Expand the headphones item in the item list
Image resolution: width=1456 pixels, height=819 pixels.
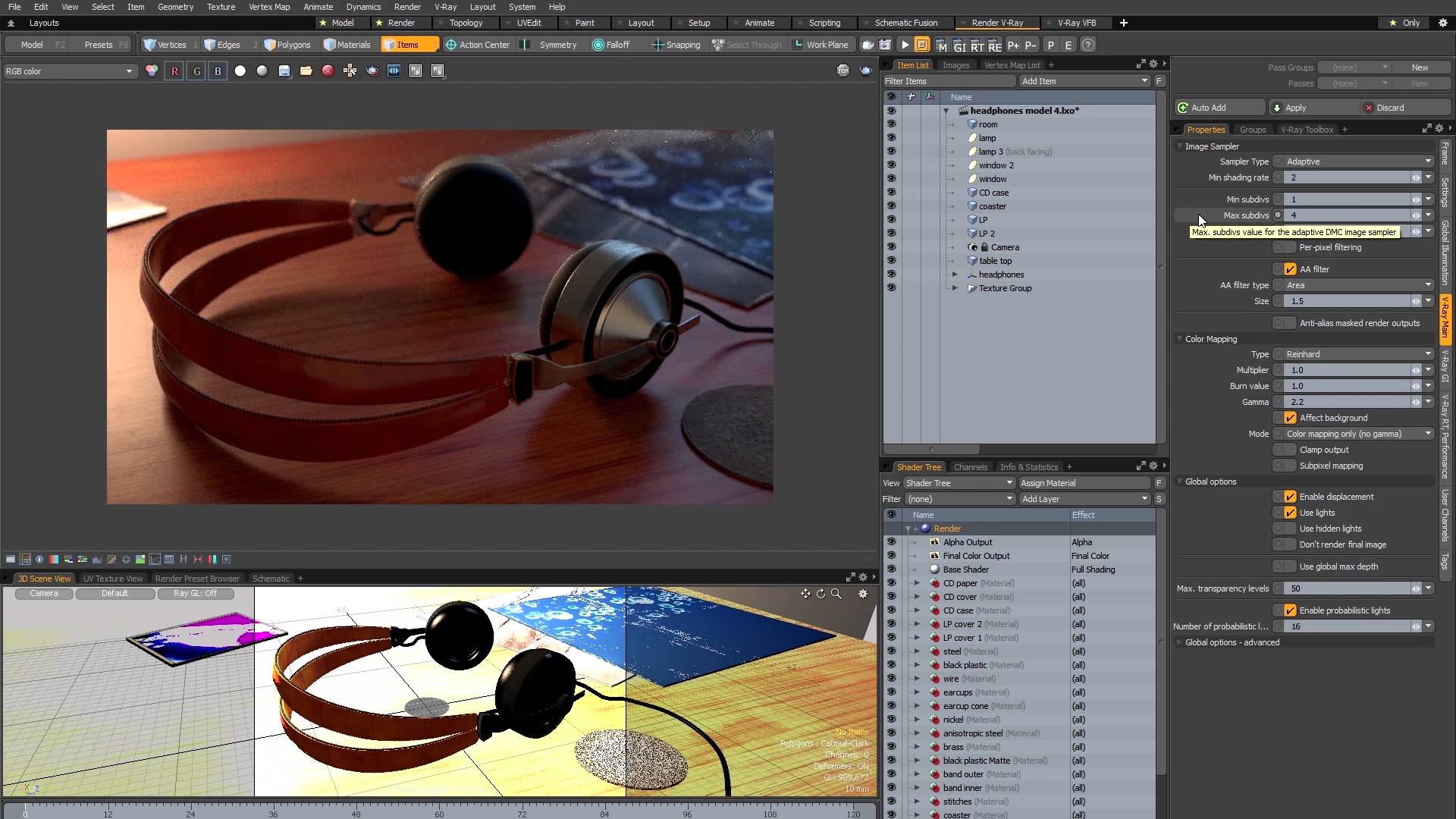click(955, 275)
